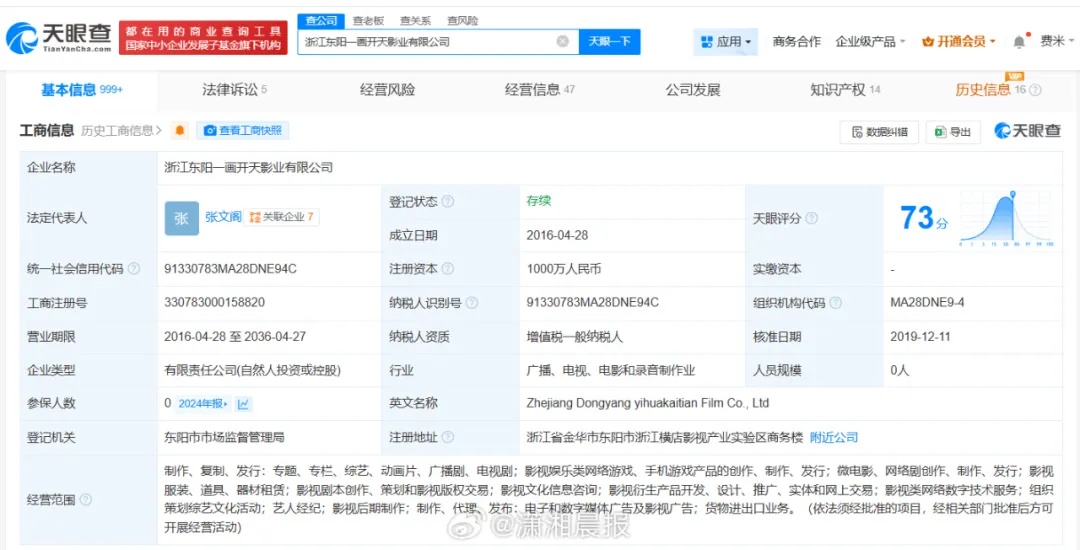Open the 企业级产品 dropdown

[870, 42]
